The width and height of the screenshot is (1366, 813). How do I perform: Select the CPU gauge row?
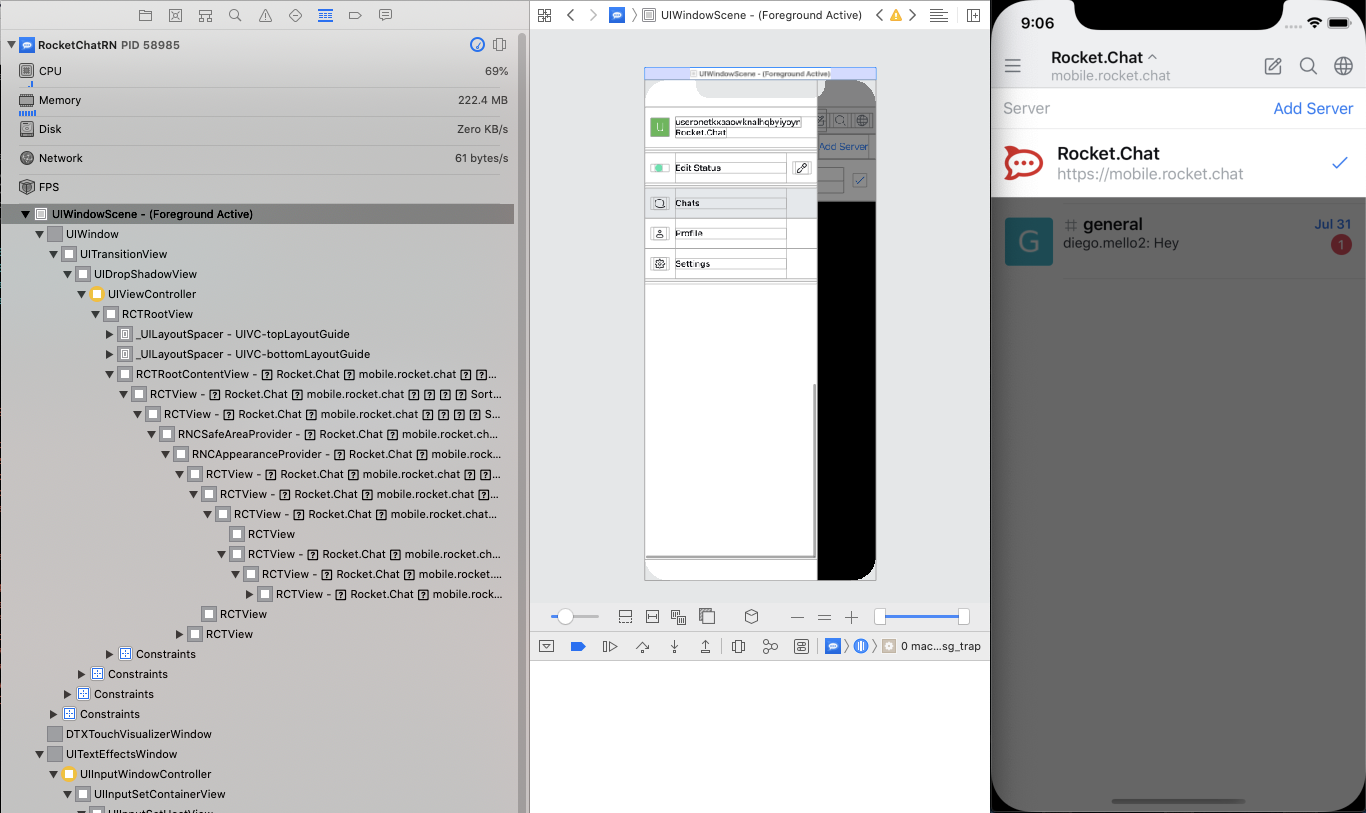pyautogui.click(x=264, y=71)
